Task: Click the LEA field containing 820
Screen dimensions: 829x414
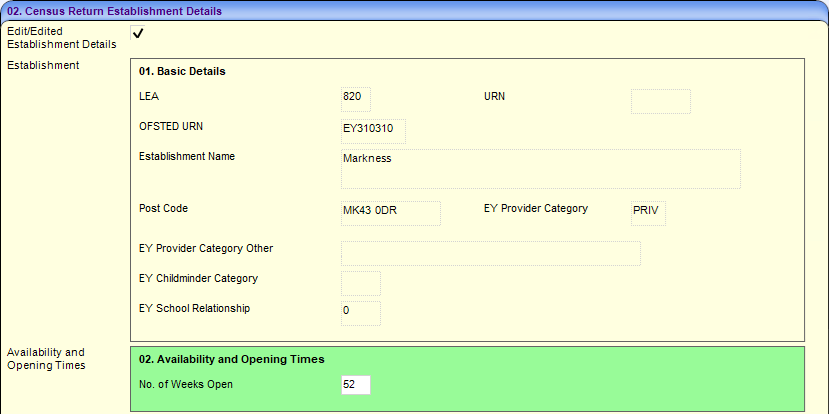Action: coord(356,99)
